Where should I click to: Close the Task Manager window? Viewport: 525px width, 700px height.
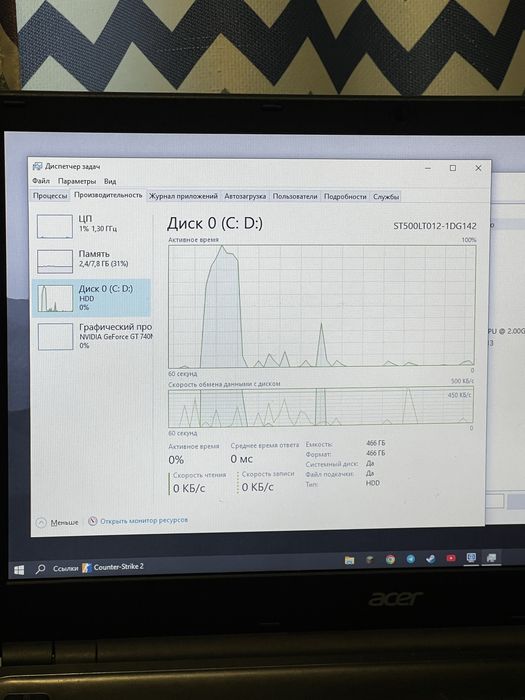(x=478, y=168)
